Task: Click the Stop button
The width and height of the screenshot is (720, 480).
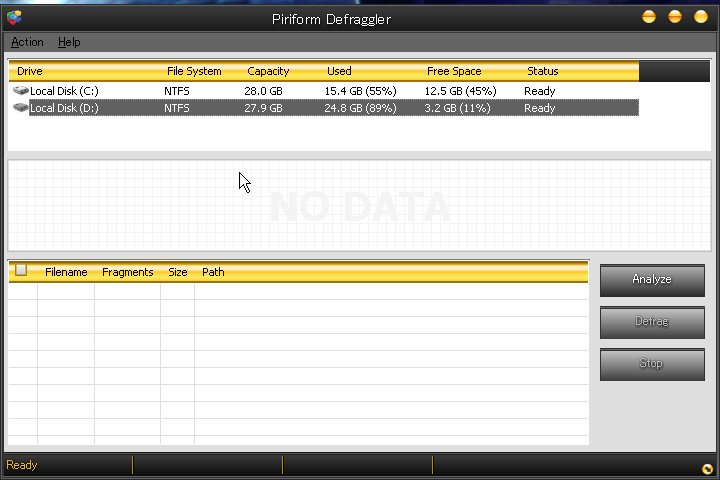Action: click(x=652, y=364)
